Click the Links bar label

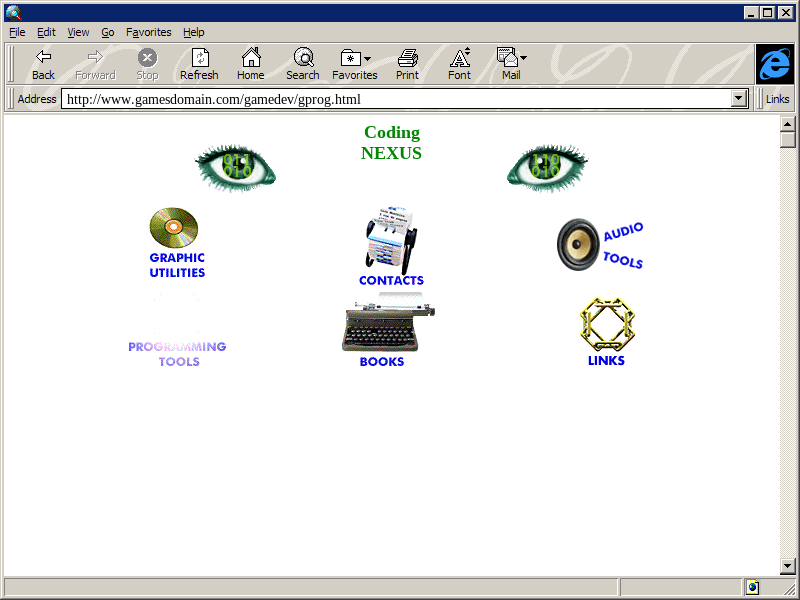pos(777,99)
